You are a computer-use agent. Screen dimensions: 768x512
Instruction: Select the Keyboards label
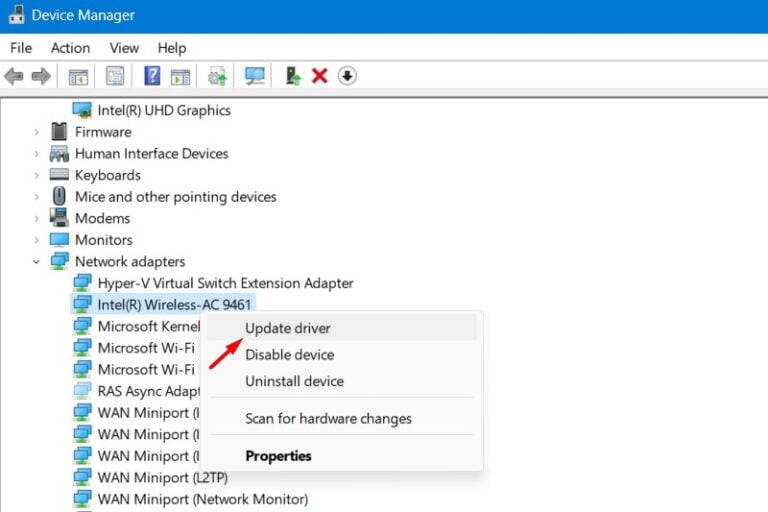point(108,175)
